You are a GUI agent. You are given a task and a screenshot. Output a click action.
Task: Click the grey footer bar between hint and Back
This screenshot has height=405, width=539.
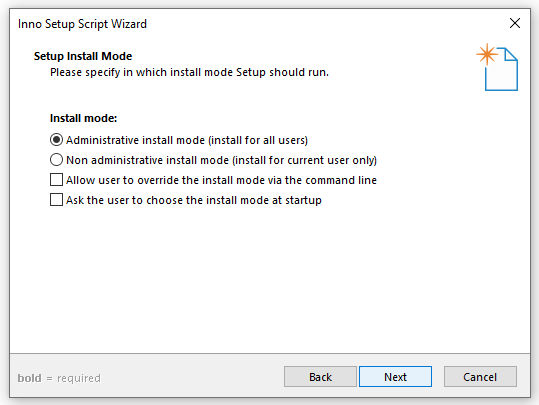(x=192, y=377)
